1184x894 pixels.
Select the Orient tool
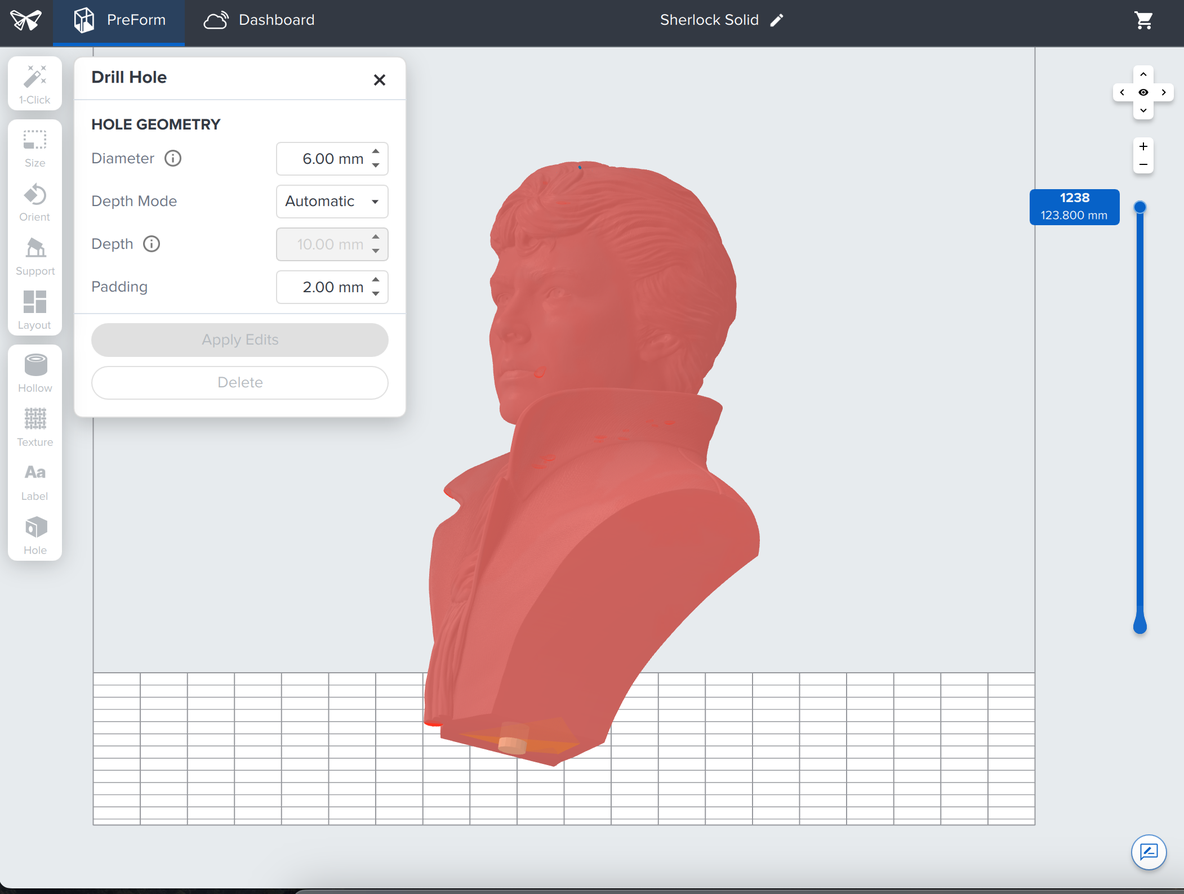tap(34, 201)
